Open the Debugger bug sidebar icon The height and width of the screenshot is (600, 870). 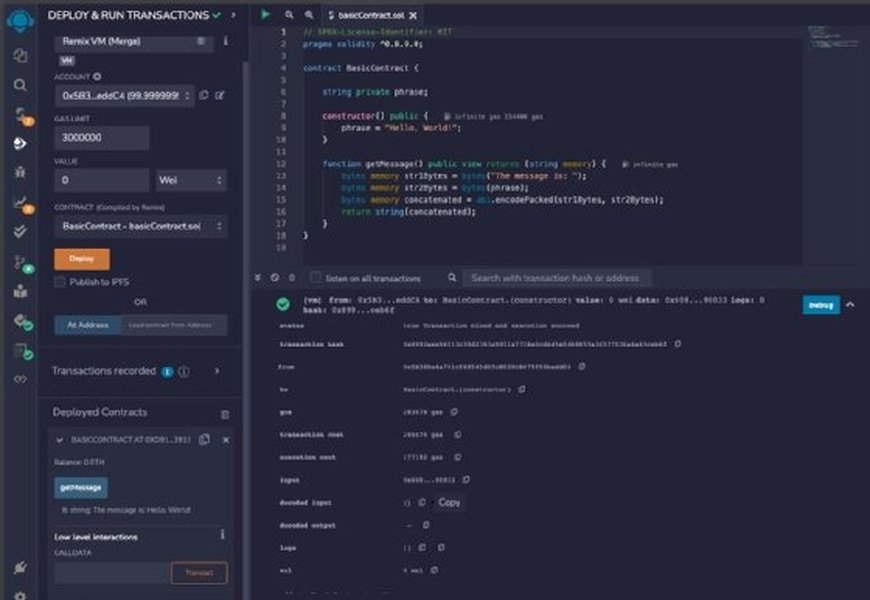pyautogui.click(x=20, y=172)
